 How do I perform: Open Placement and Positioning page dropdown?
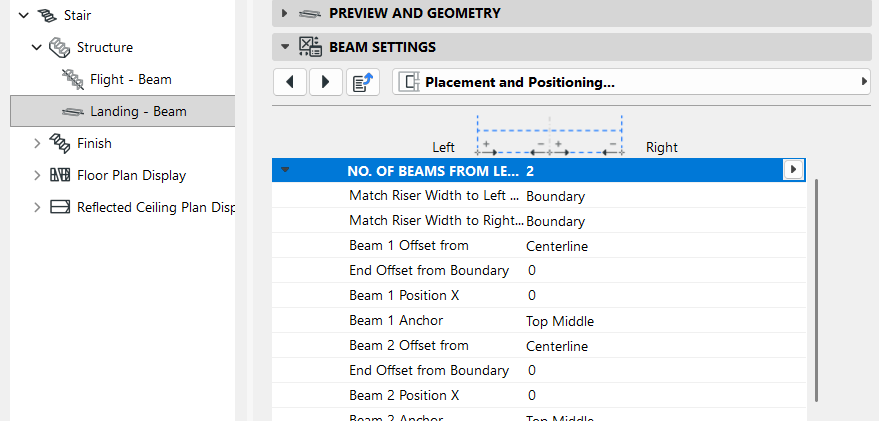[631, 82]
